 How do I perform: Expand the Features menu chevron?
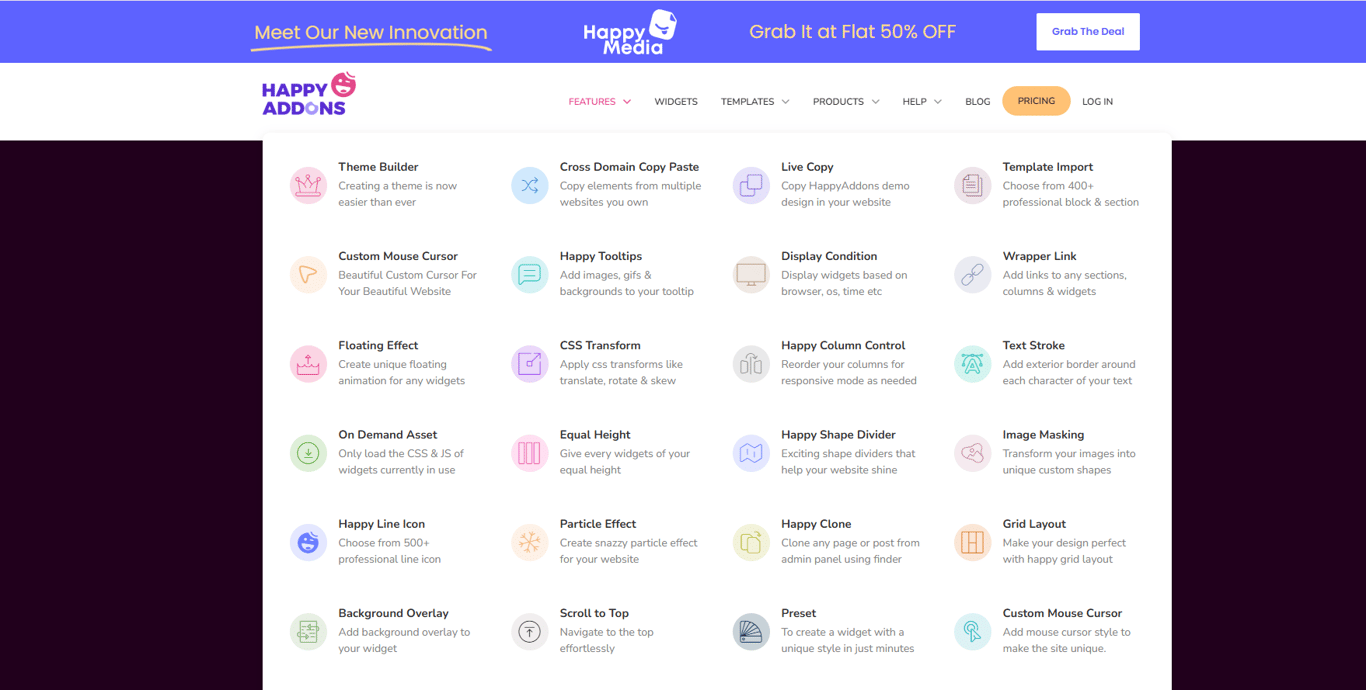pos(627,102)
